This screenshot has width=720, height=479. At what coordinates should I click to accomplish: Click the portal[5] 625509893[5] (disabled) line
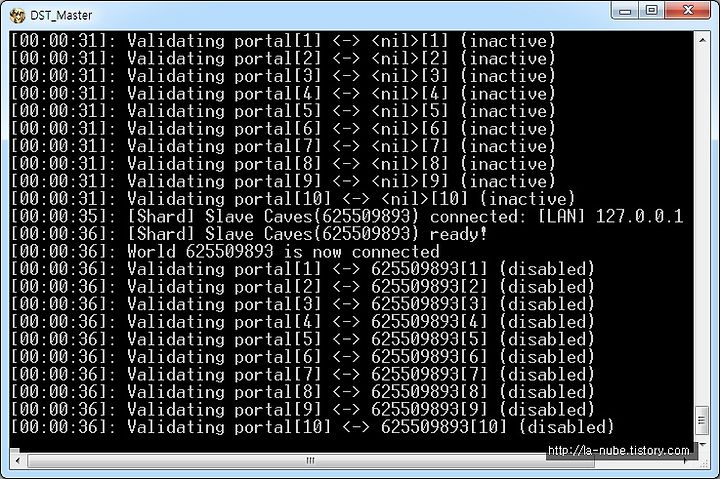(302, 339)
